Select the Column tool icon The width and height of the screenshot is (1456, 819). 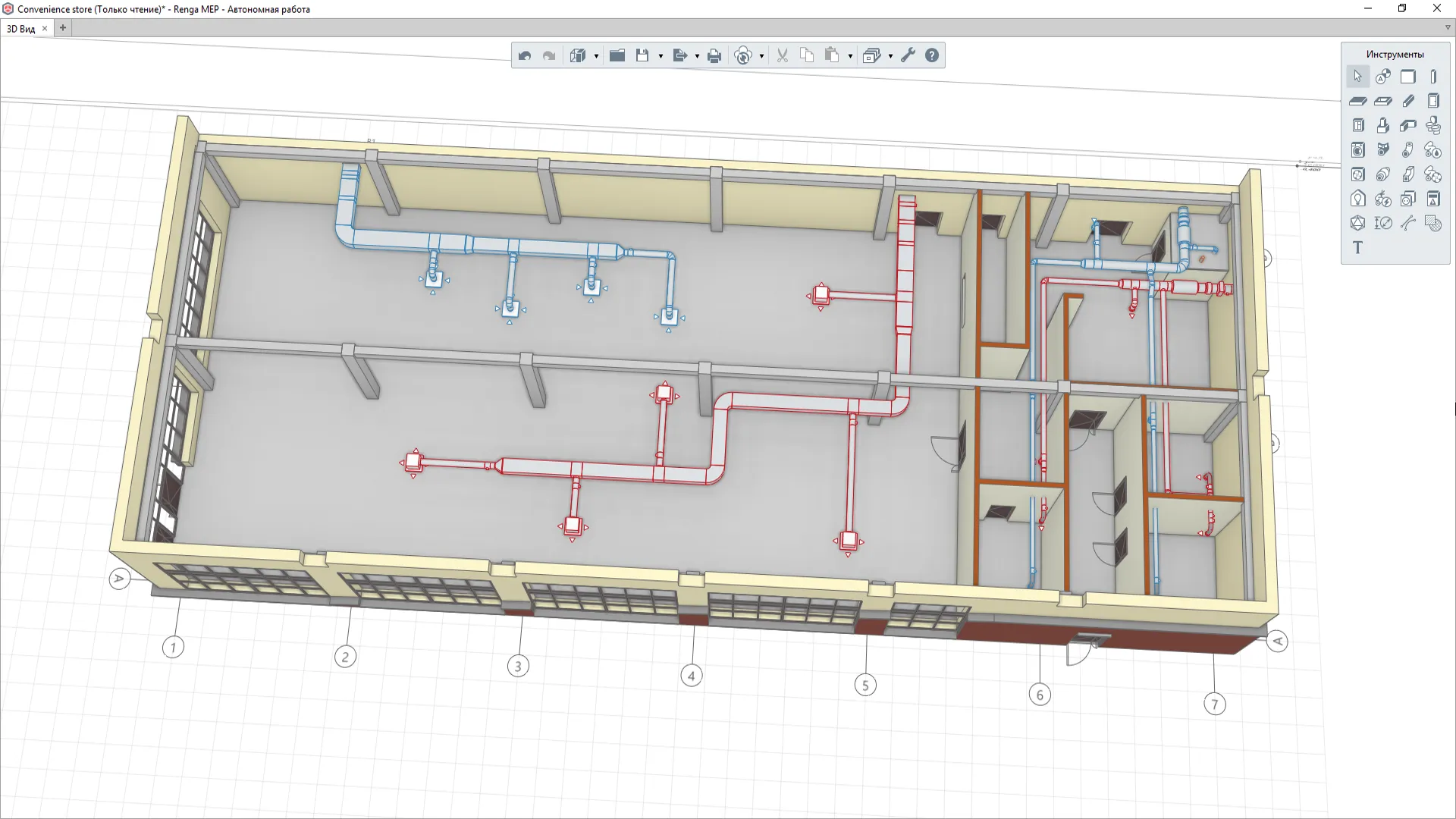(1433, 77)
